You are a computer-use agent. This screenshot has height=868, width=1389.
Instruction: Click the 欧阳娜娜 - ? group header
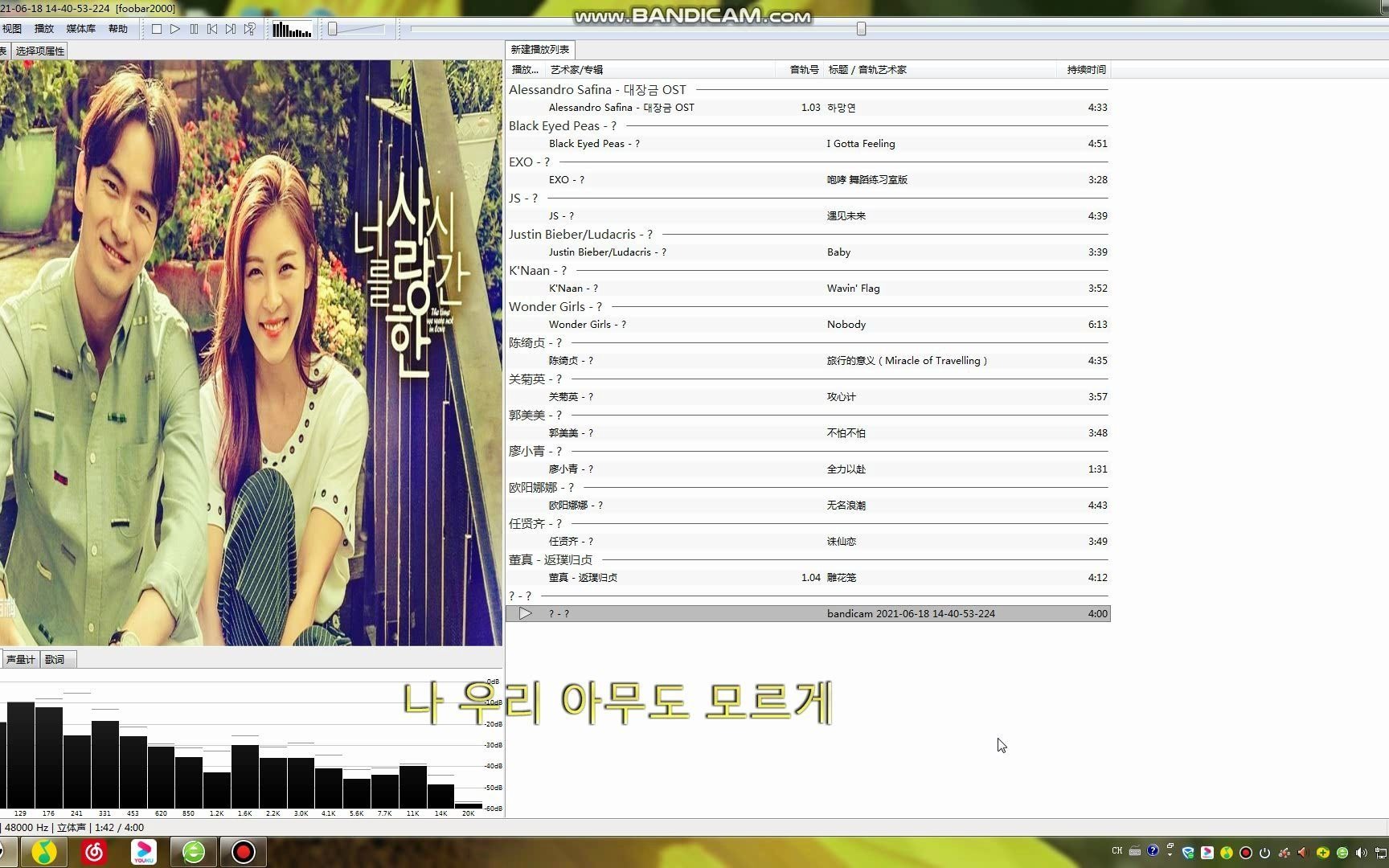pyautogui.click(x=808, y=488)
